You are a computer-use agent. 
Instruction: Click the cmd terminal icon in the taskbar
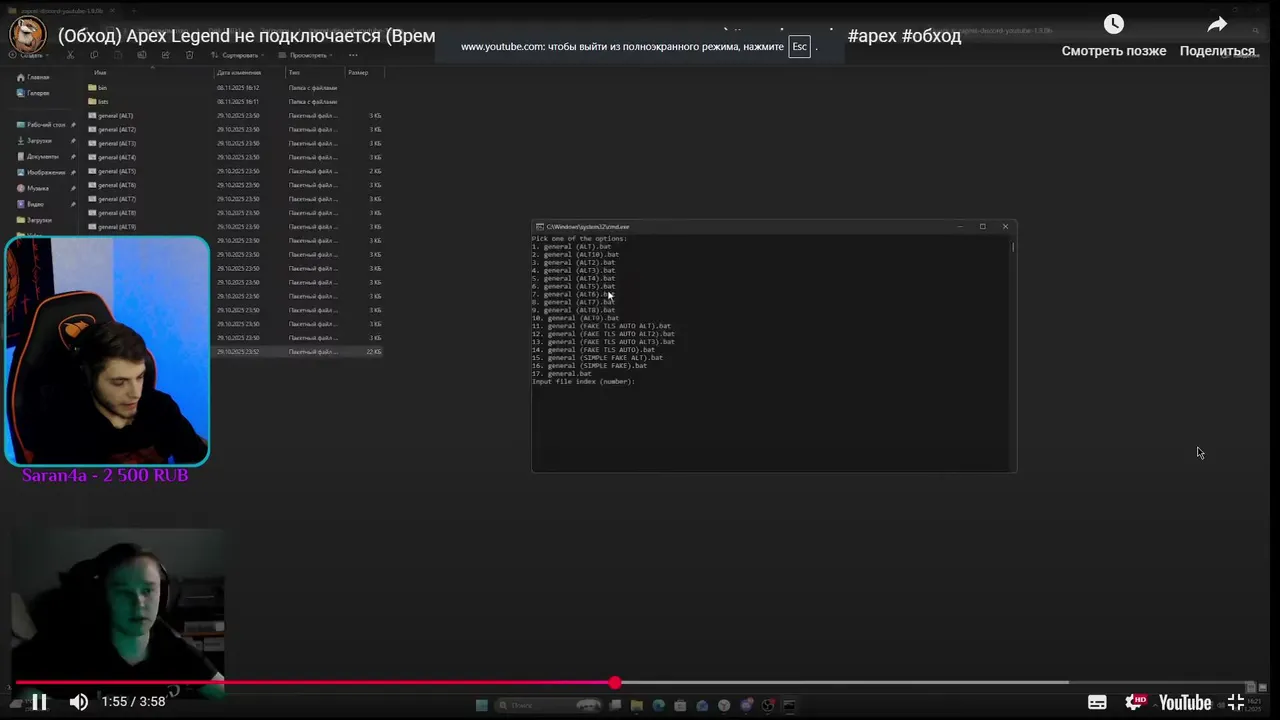pos(790,705)
